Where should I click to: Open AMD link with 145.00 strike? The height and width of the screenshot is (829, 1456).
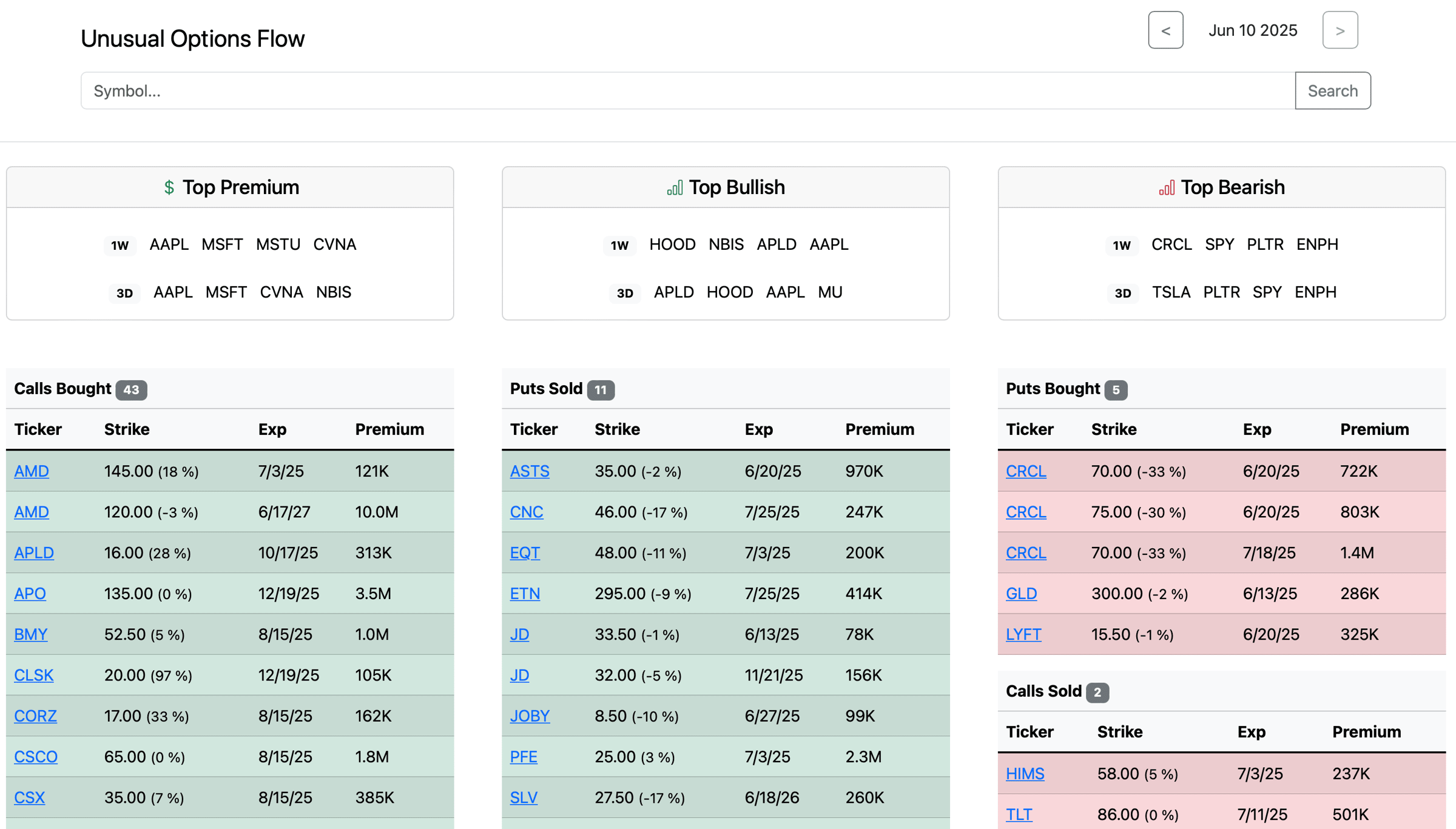point(32,471)
